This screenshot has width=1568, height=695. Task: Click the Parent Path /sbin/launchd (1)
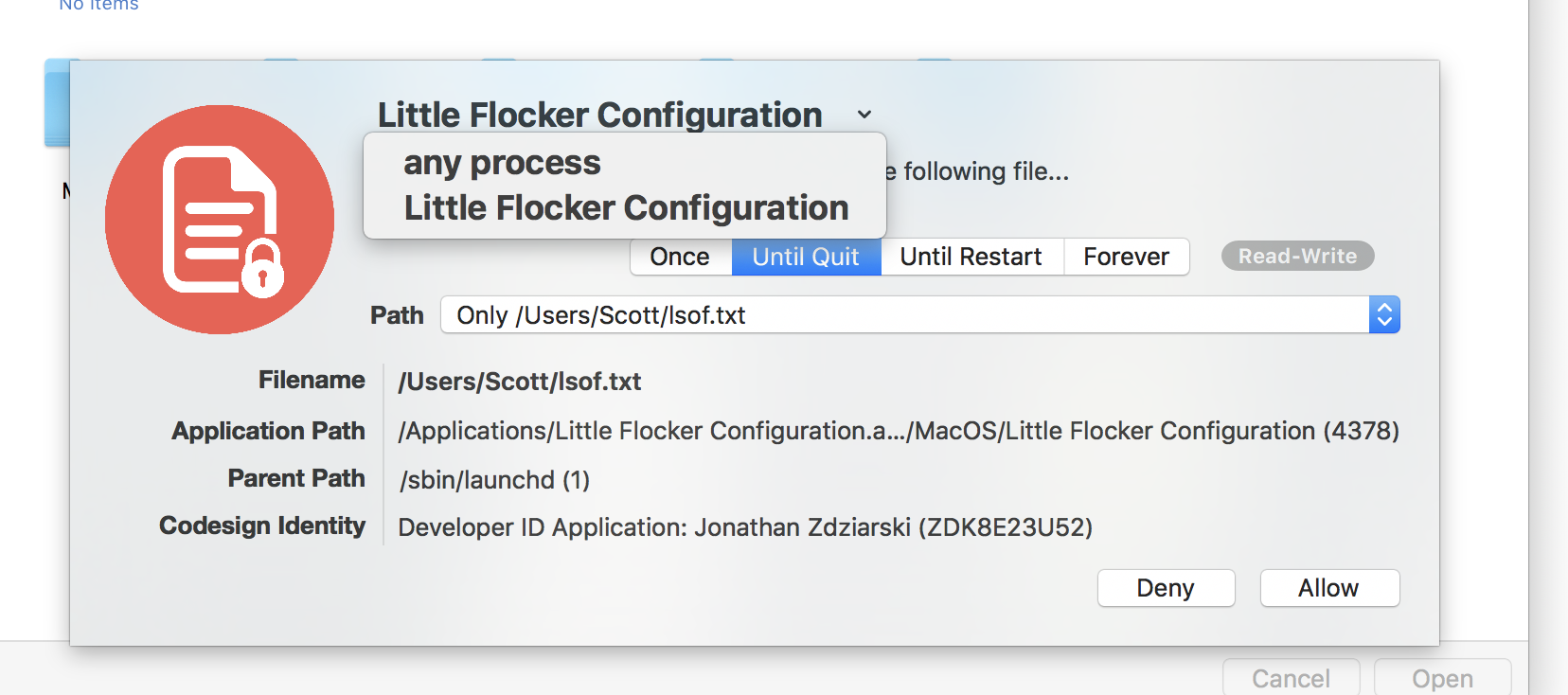click(494, 480)
